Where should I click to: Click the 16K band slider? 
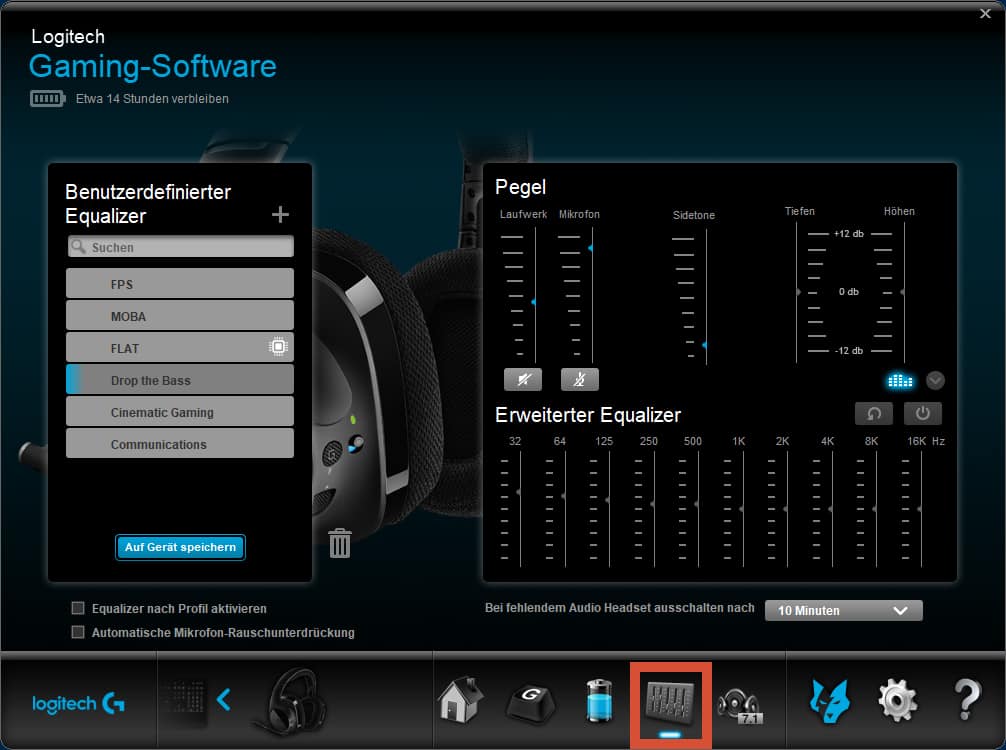click(x=921, y=509)
